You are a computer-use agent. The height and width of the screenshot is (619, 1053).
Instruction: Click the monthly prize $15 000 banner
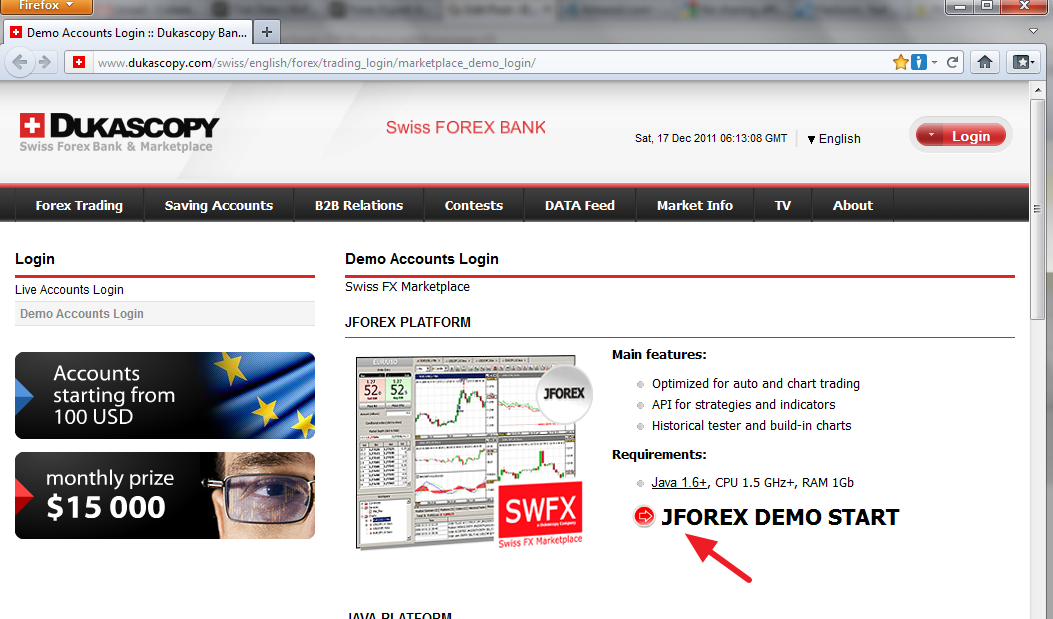click(x=165, y=495)
